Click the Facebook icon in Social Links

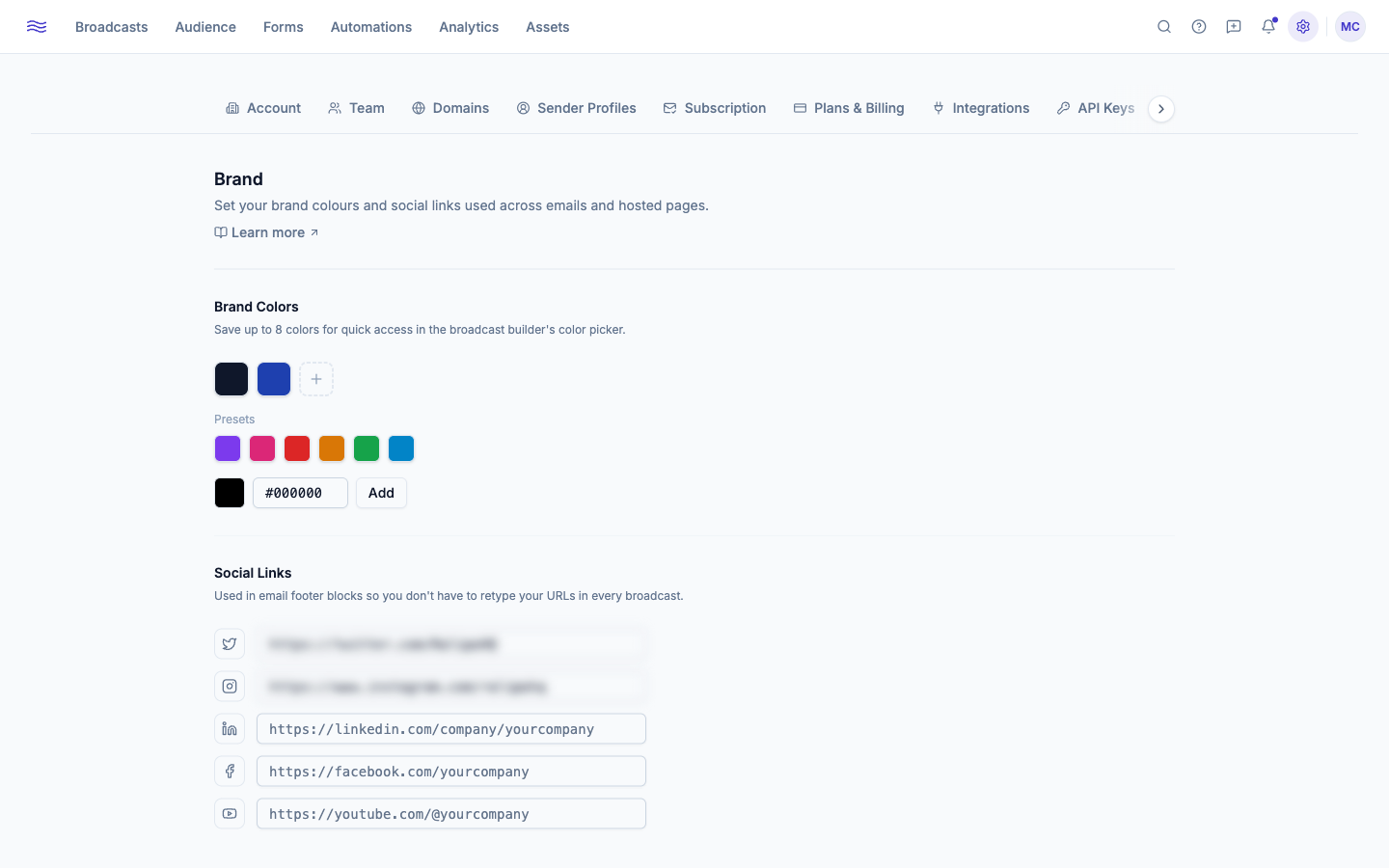230,772
